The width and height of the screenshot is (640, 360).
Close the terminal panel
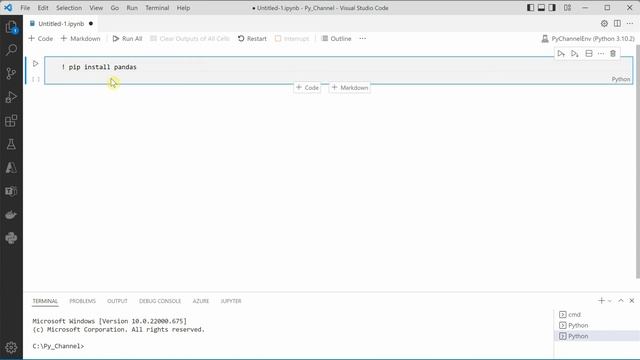pos(632,301)
